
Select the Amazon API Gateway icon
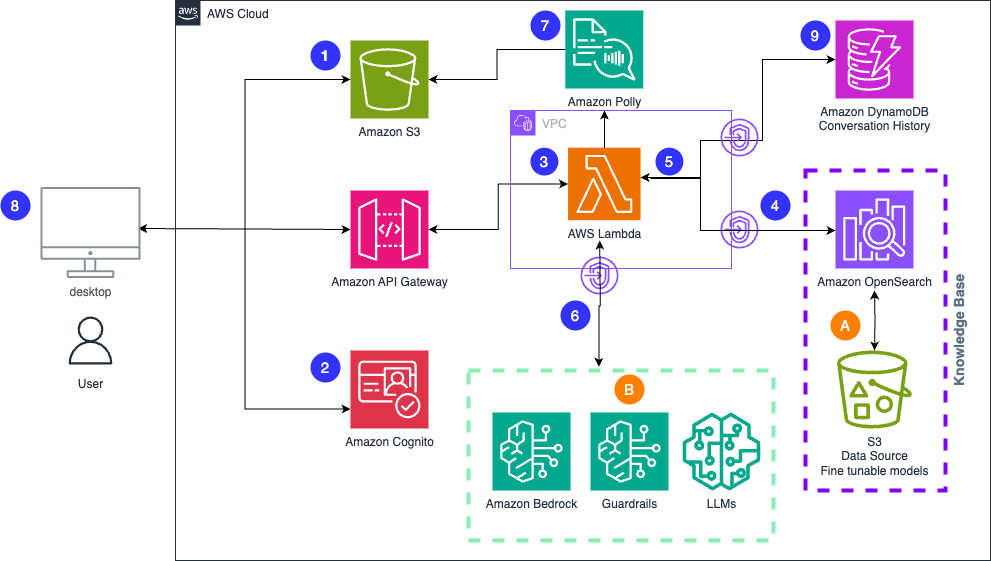coord(389,230)
